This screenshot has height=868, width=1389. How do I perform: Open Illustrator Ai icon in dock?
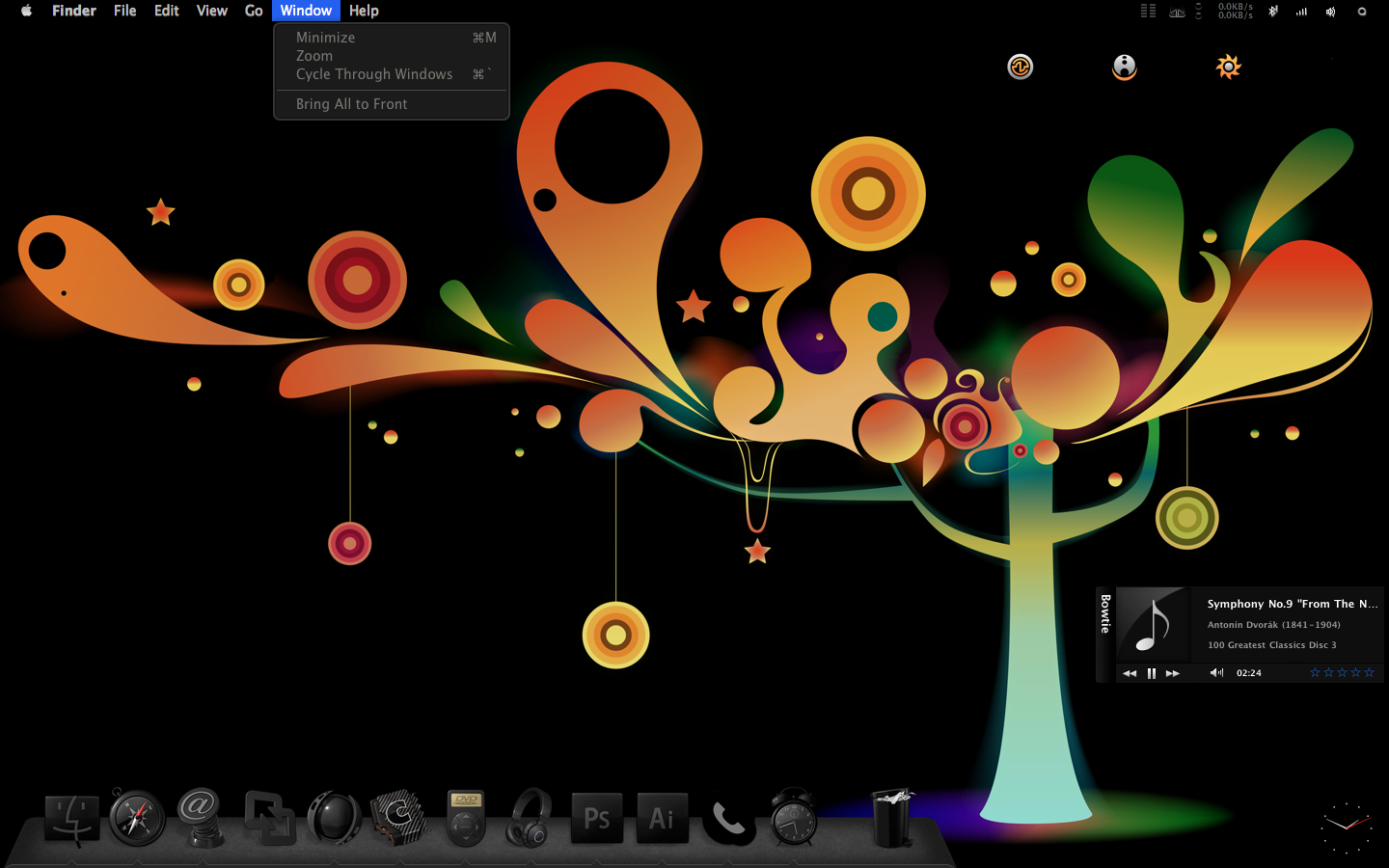(x=662, y=818)
